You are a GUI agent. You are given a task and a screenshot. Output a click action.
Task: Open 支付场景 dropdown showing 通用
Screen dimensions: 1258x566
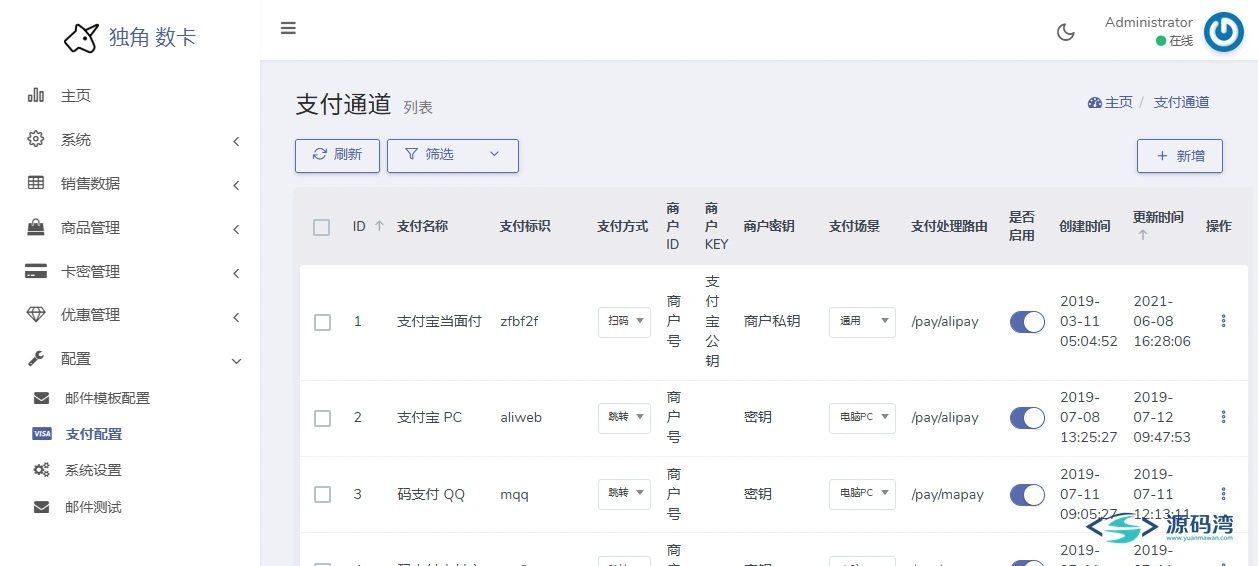(862, 321)
